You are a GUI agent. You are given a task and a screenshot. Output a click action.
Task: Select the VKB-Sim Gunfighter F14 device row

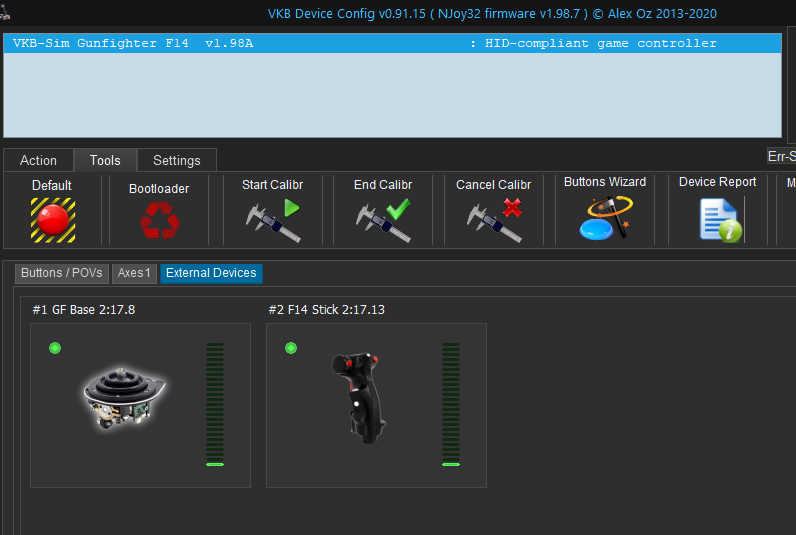[x=392, y=43]
